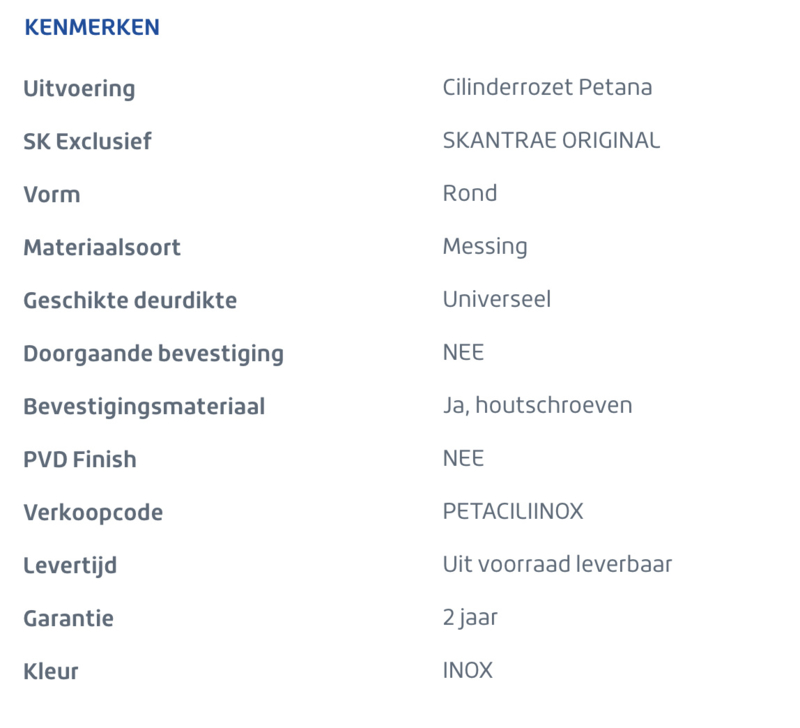Click the SKANTRAE ORIGINAL value

click(x=551, y=140)
